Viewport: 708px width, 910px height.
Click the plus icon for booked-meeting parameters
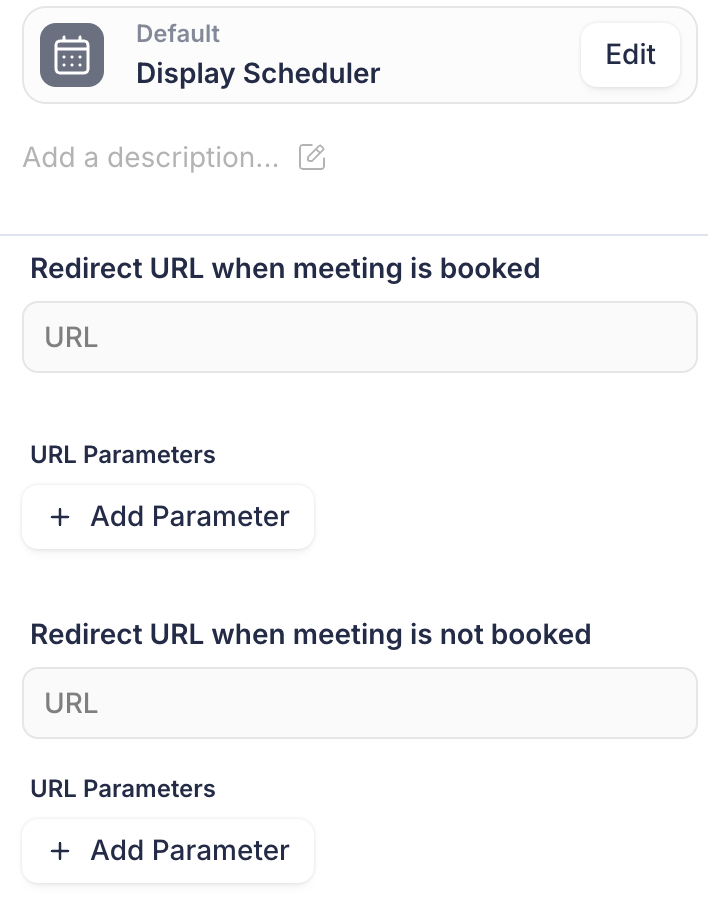(60, 517)
